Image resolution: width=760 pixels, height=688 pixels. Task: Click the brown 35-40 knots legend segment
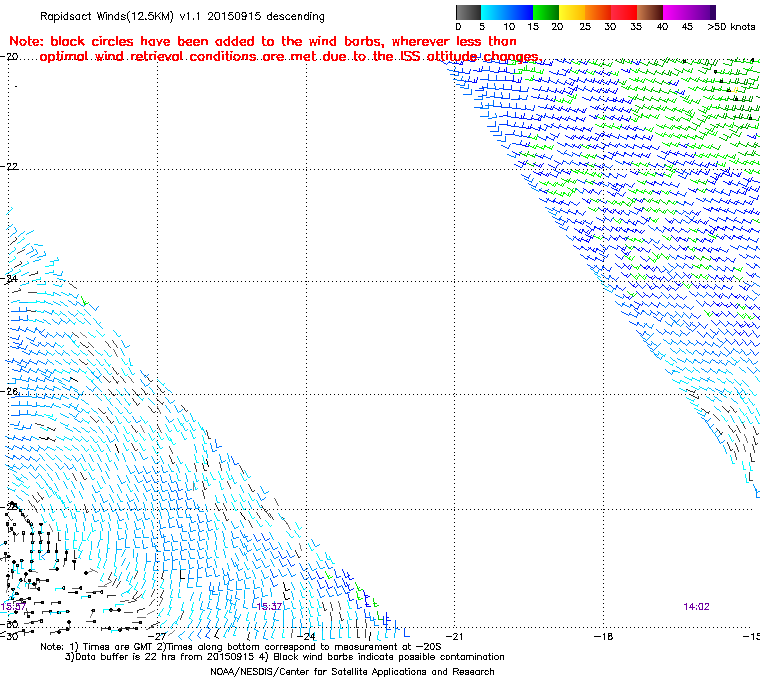tap(650, 13)
